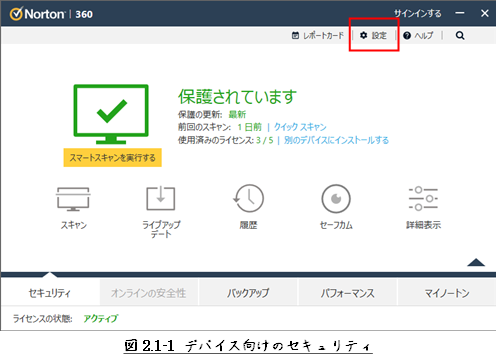This screenshot has width=497, height=363.
Task: Click the クイック スキャン link
Action: tap(300, 127)
